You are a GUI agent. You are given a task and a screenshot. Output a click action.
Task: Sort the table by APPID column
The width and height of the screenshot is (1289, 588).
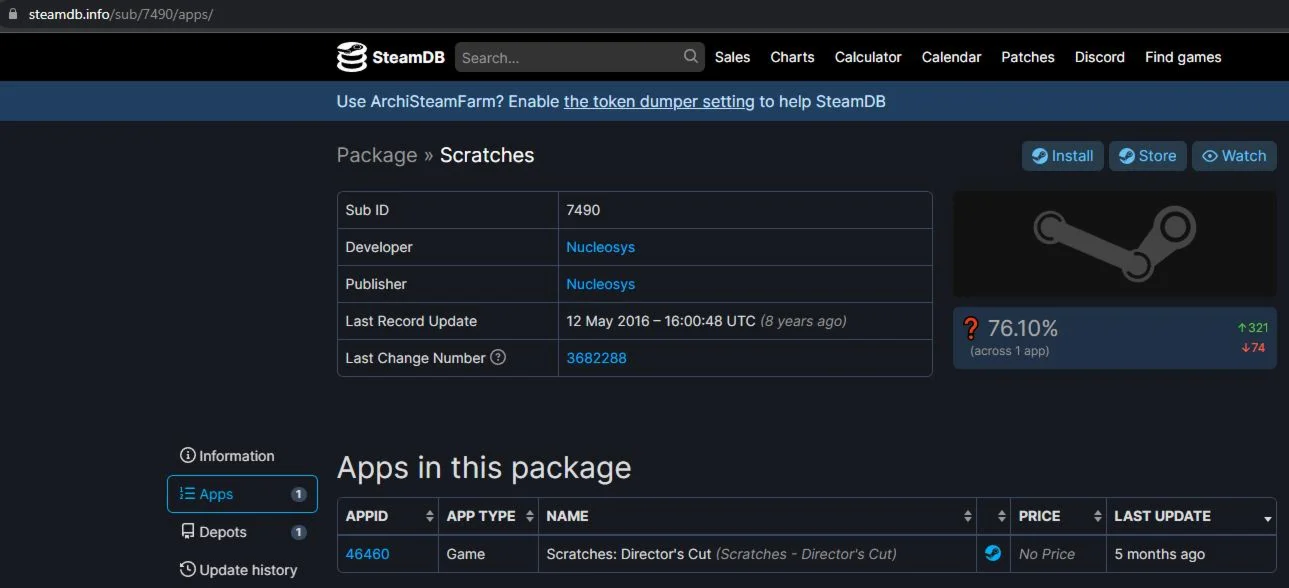[x=388, y=516]
